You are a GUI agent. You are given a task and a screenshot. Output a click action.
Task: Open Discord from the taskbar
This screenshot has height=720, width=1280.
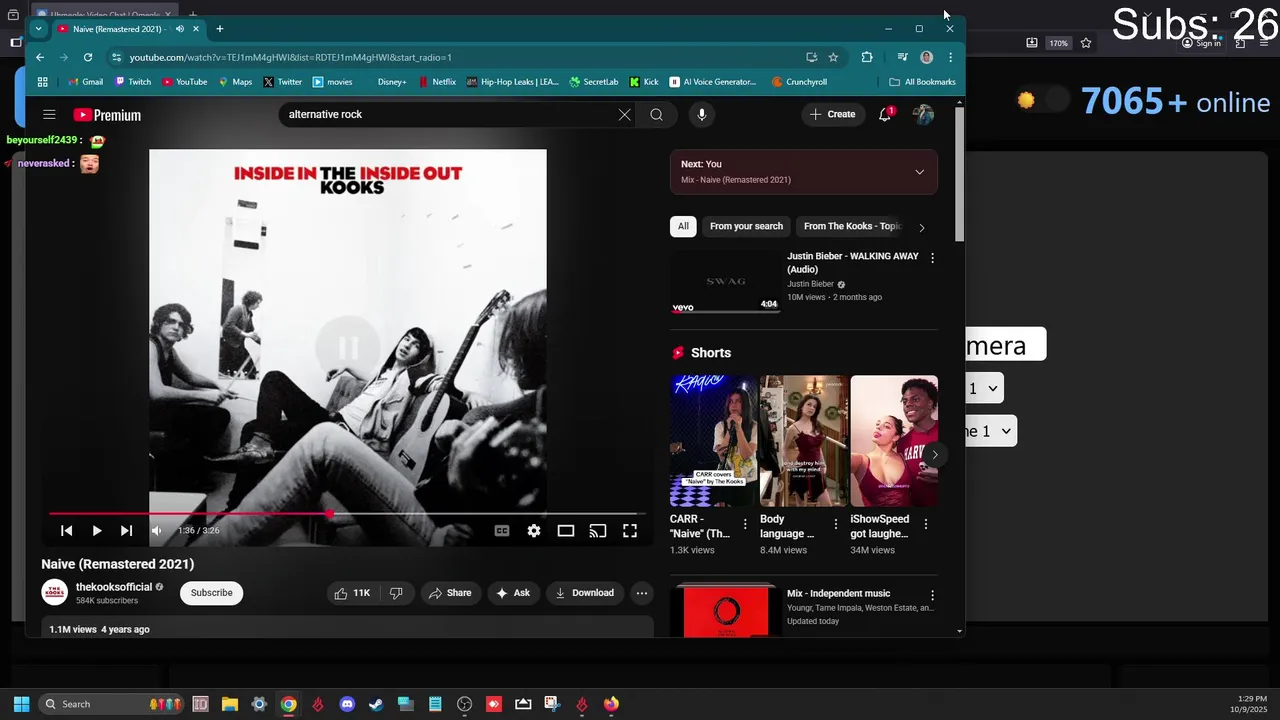(x=347, y=704)
